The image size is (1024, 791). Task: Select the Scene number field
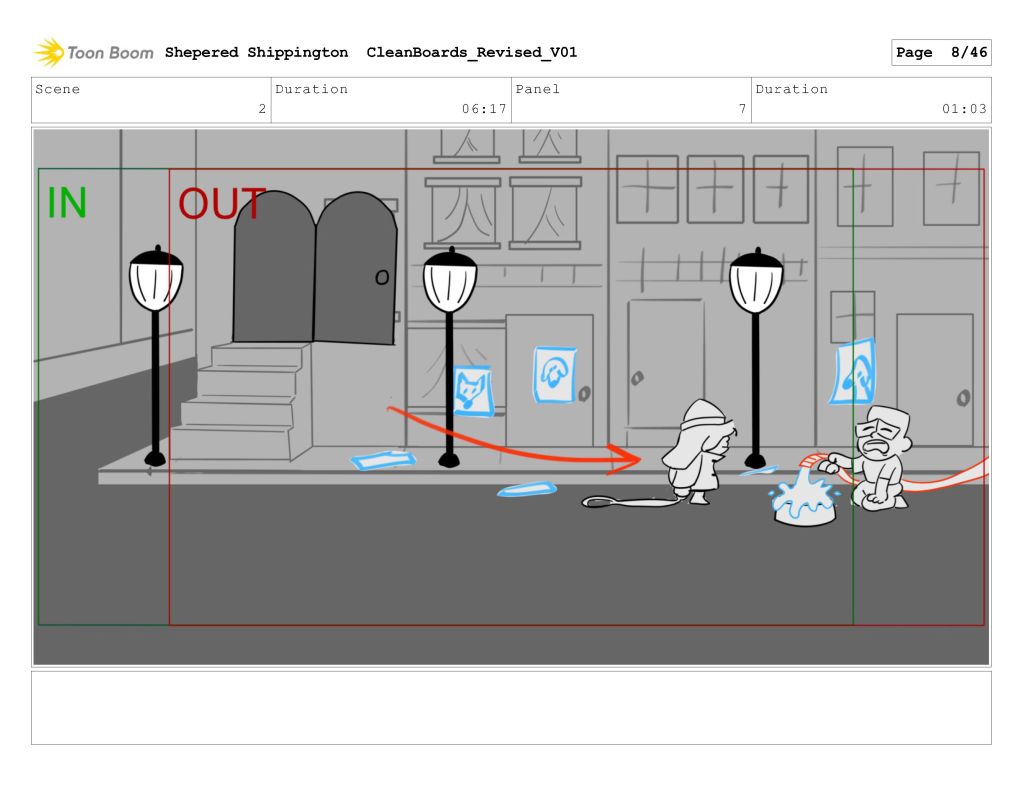click(151, 100)
